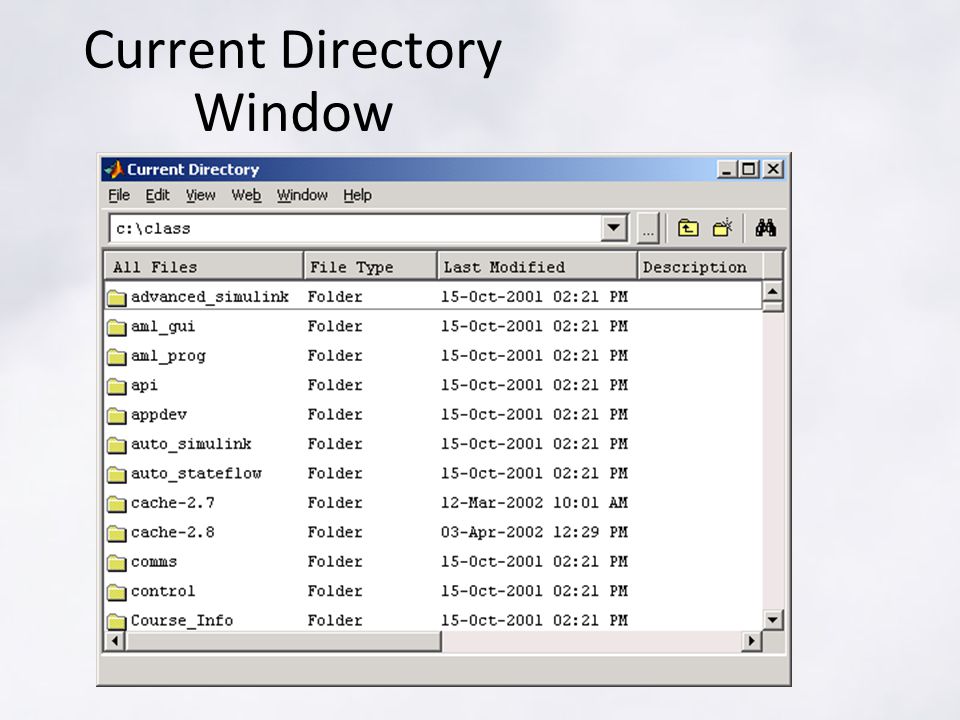This screenshot has width=960, height=720.
Task: Click the current directory path field
Action: pos(355,228)
